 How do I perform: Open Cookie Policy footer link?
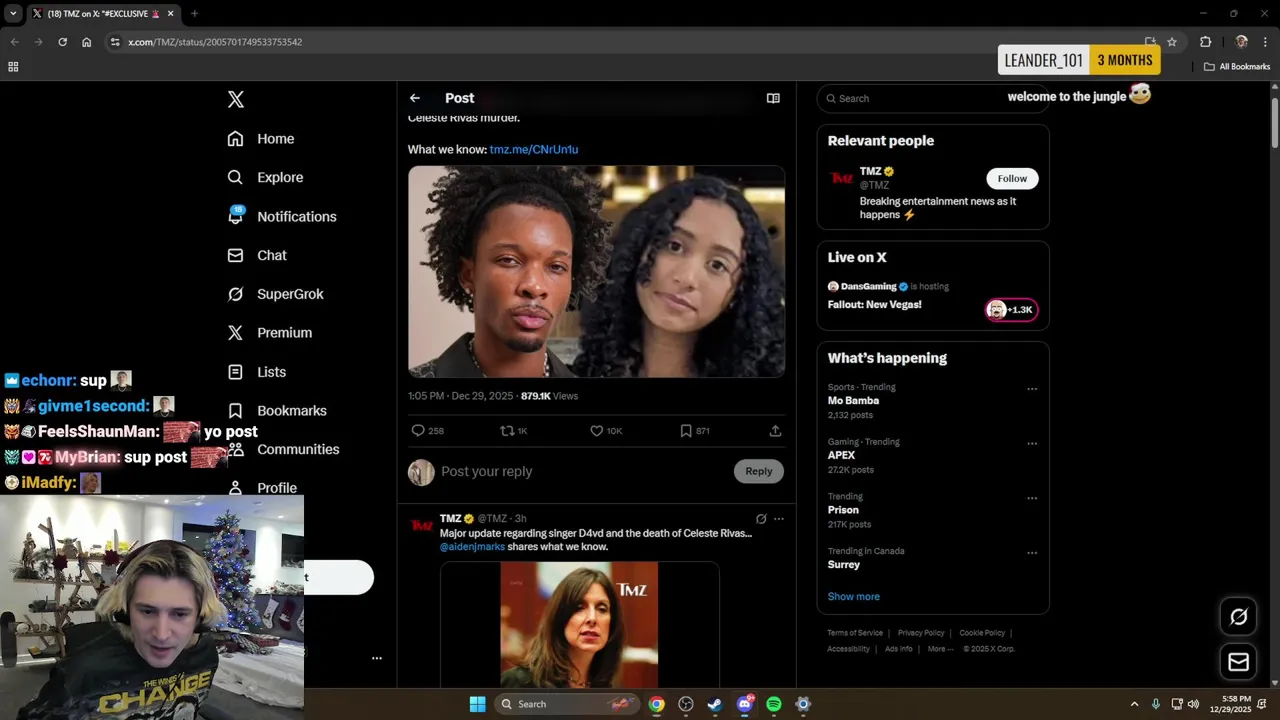(x=982, y=633)
